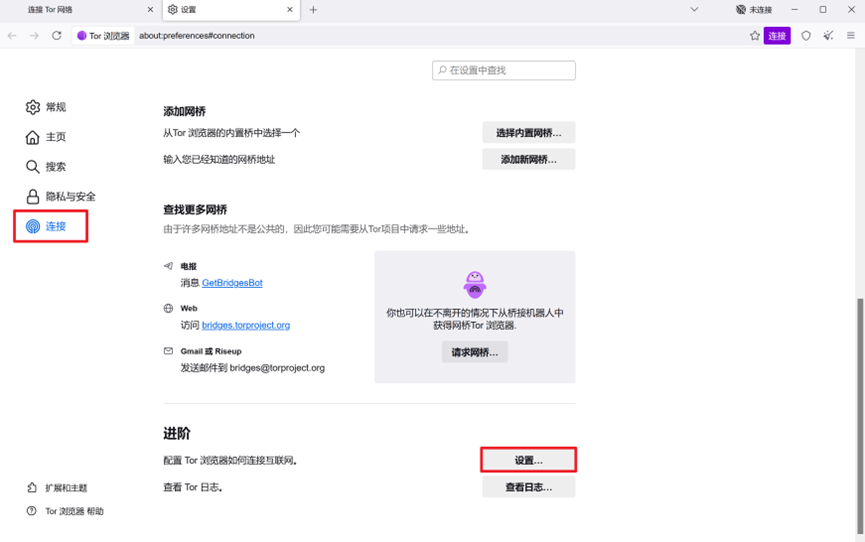Open the hamburger application menu

pos(851,36)
